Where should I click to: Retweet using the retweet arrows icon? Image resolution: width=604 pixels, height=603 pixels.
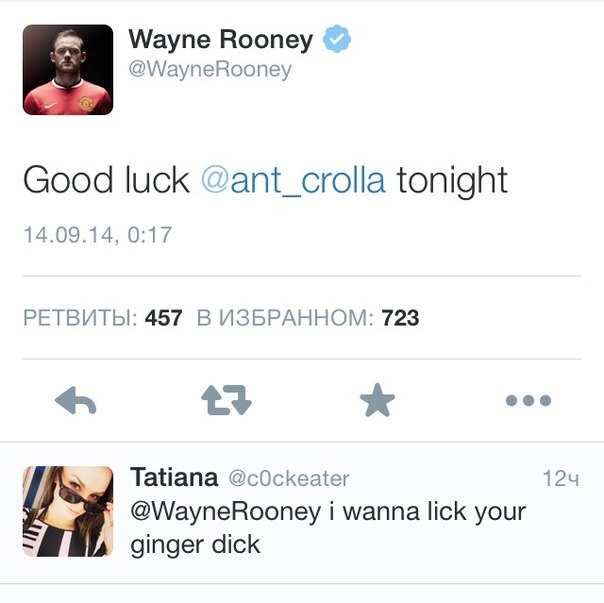pos(226,400)
